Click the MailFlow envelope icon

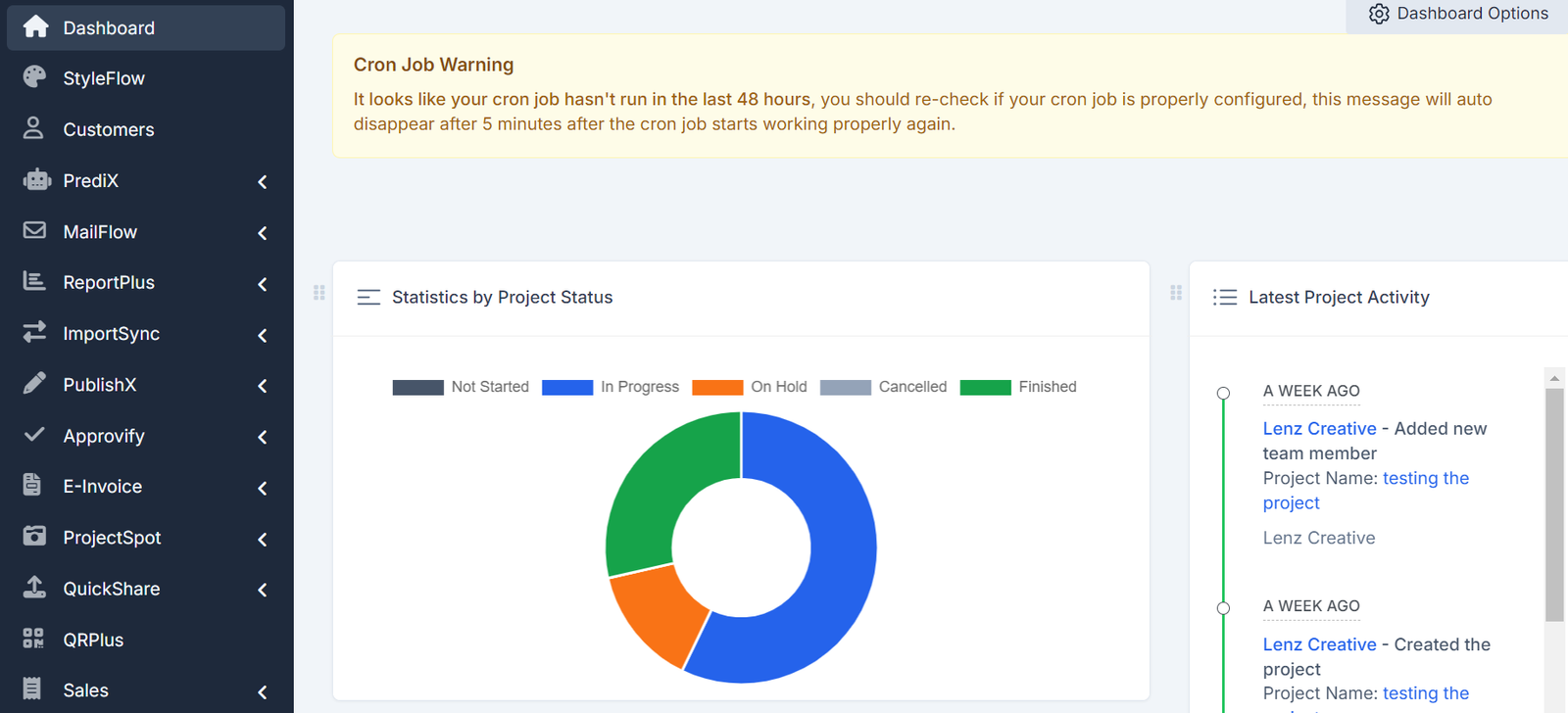[34, 231]
